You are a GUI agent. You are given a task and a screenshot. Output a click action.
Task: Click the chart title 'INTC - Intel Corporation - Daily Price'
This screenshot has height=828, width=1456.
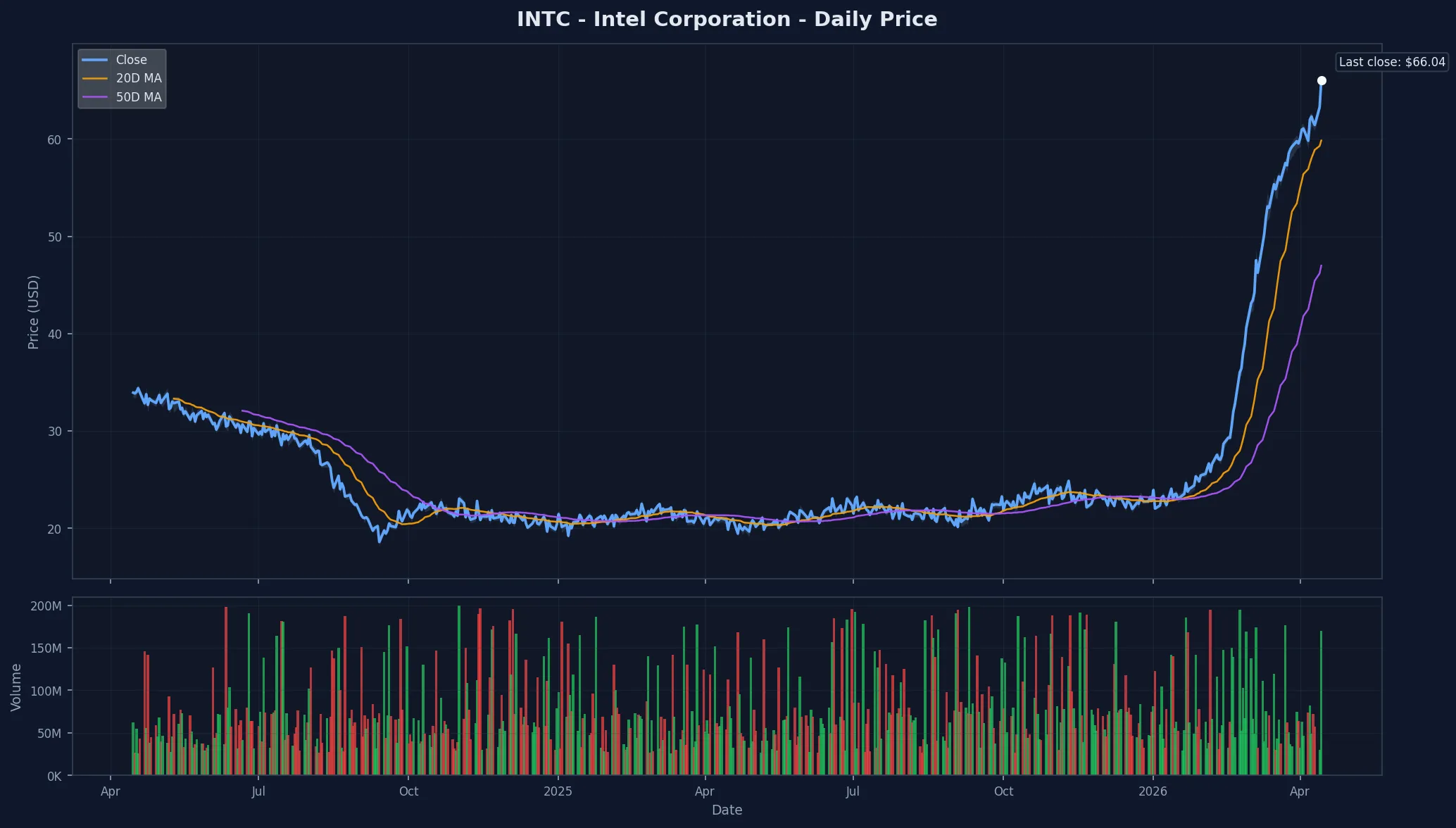tap(727, 19)
